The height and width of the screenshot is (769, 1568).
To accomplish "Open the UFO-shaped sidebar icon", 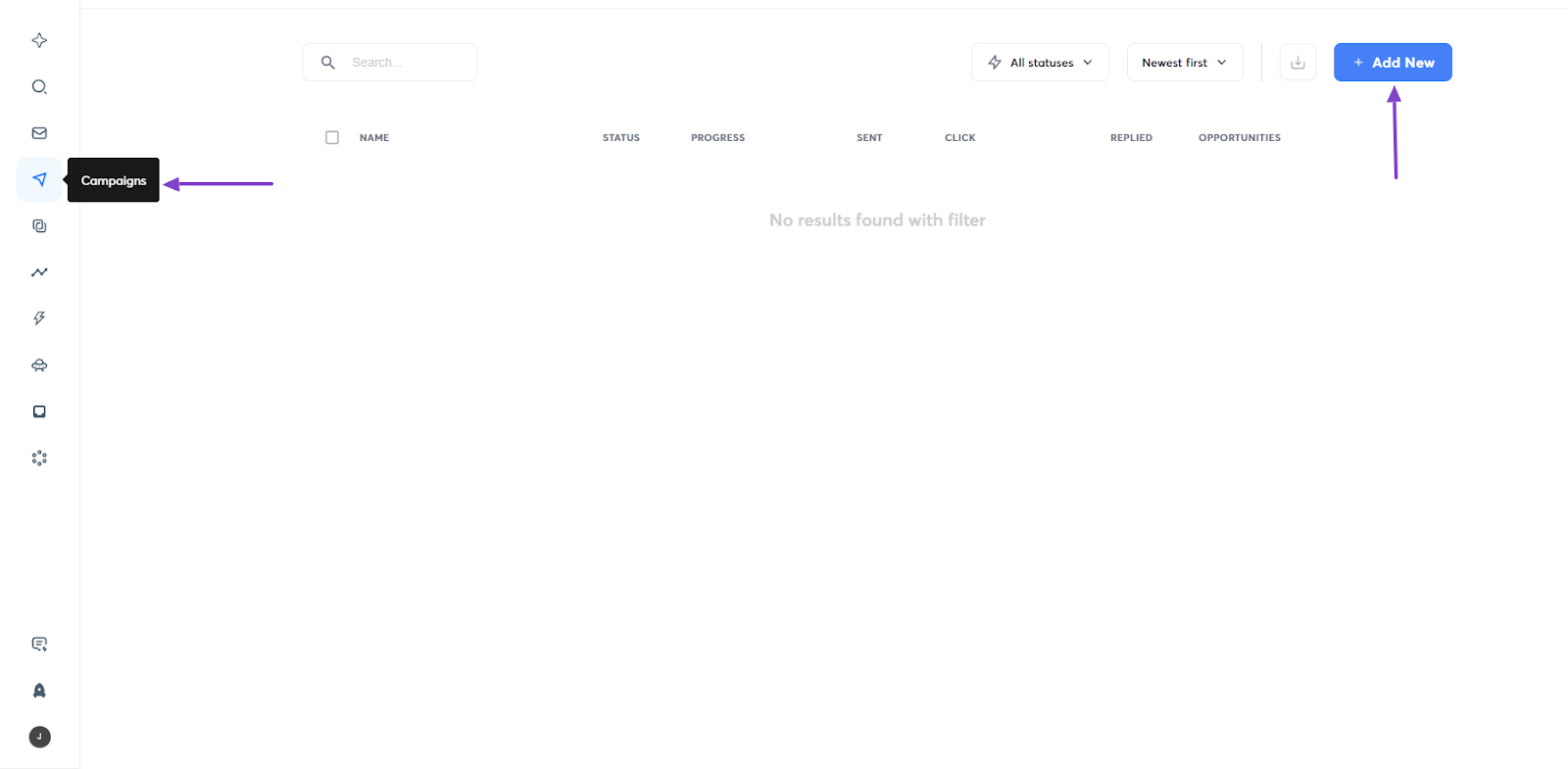I will 39,365.
